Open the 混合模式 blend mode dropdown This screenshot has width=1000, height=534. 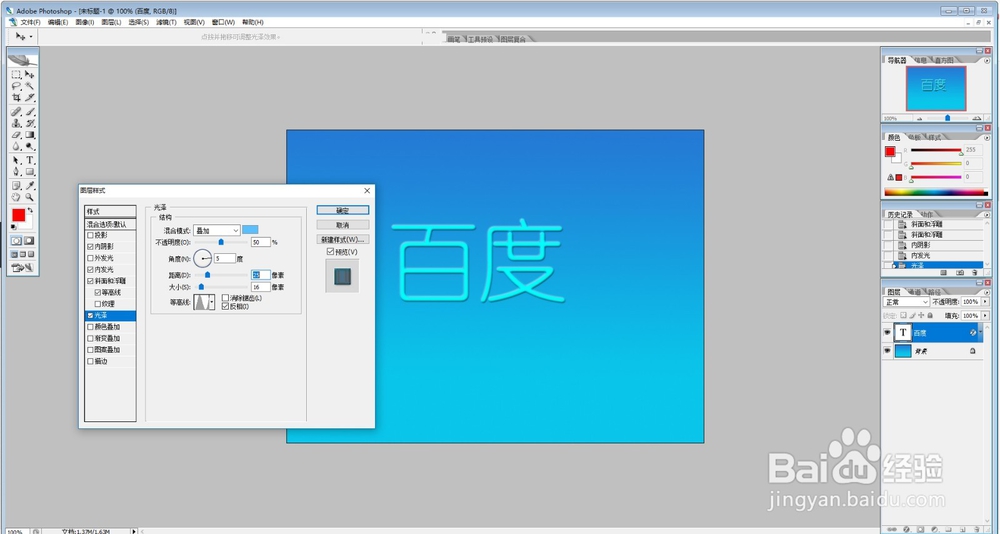pyautogui.click(x=217, y=230)
